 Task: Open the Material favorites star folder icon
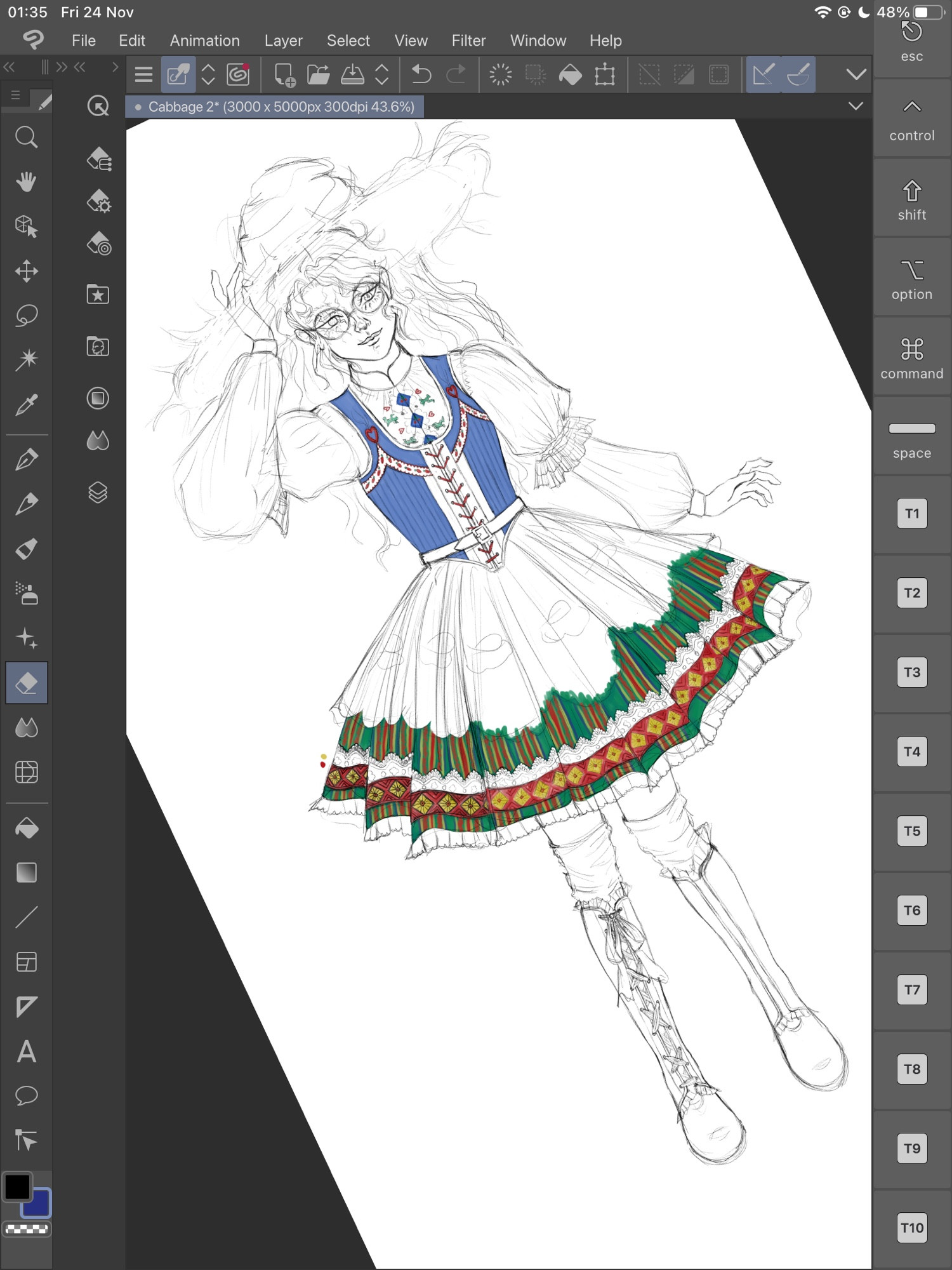pos(98,295)
